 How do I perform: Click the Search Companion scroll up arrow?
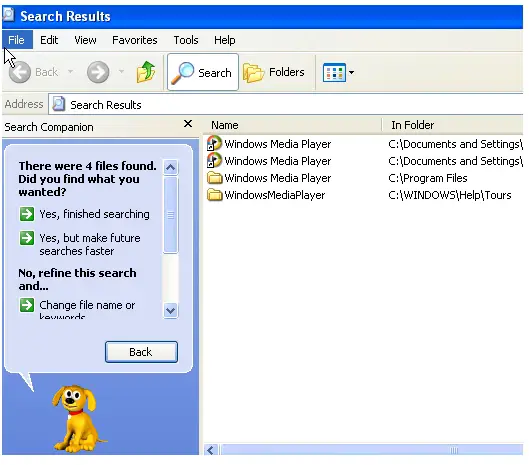click(x=170, y=167)
